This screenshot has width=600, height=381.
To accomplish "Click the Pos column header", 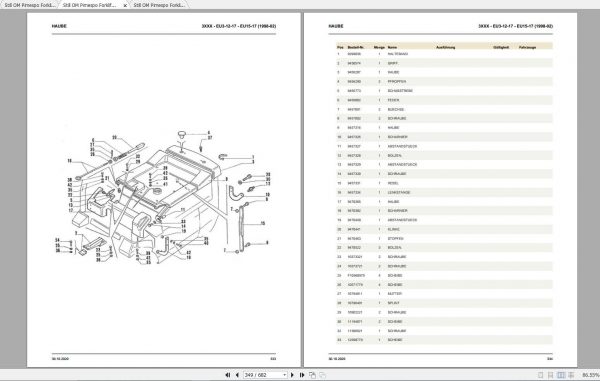I will (x=340, y=47).
